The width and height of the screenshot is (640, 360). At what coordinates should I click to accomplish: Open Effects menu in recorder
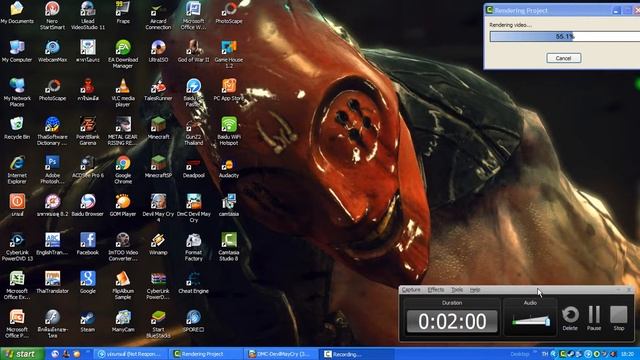click(436, 290)
